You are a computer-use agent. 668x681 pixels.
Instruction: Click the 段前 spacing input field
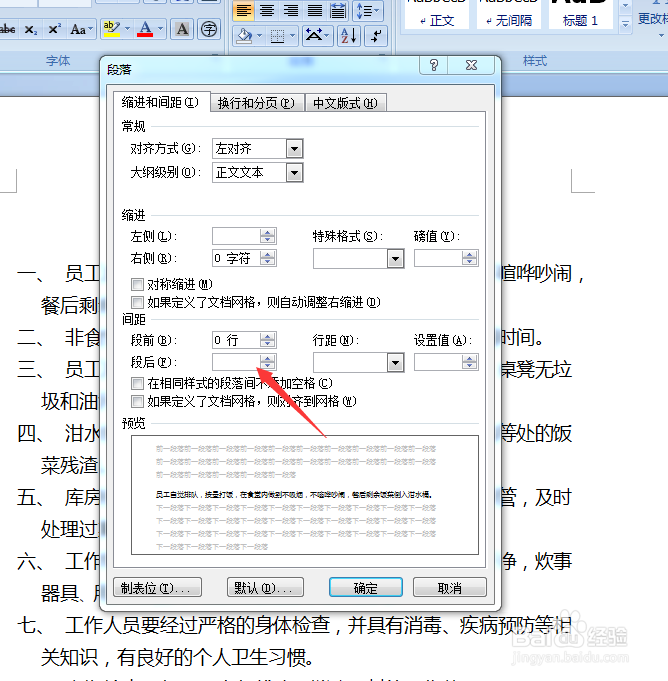click(x=236, y=340)
